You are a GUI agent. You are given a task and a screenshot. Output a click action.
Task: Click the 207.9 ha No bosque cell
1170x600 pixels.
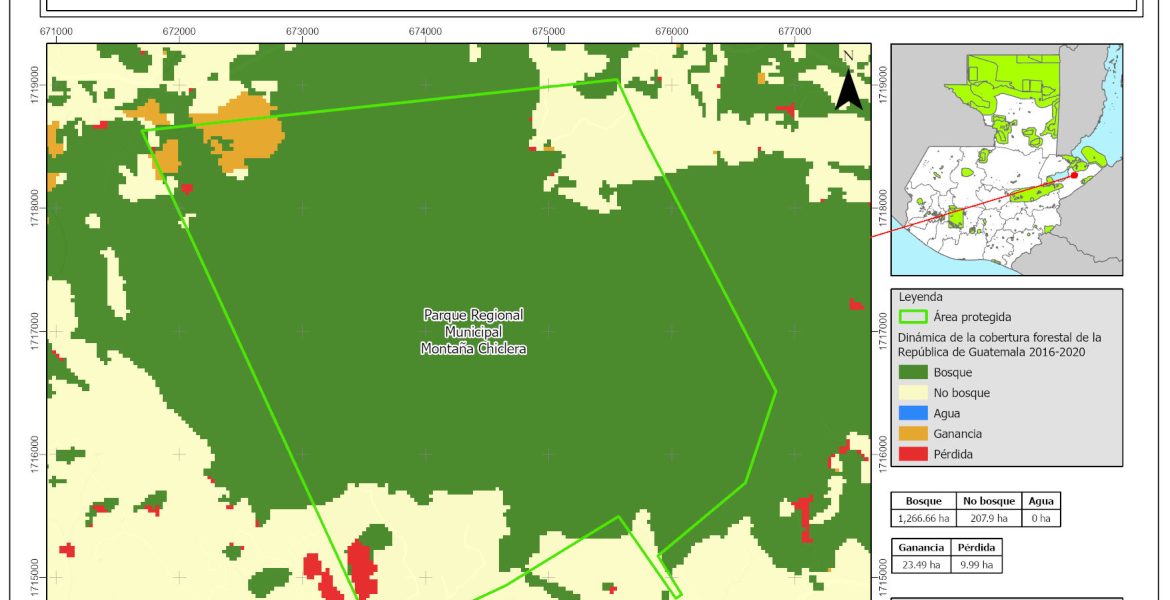(989, 518)
